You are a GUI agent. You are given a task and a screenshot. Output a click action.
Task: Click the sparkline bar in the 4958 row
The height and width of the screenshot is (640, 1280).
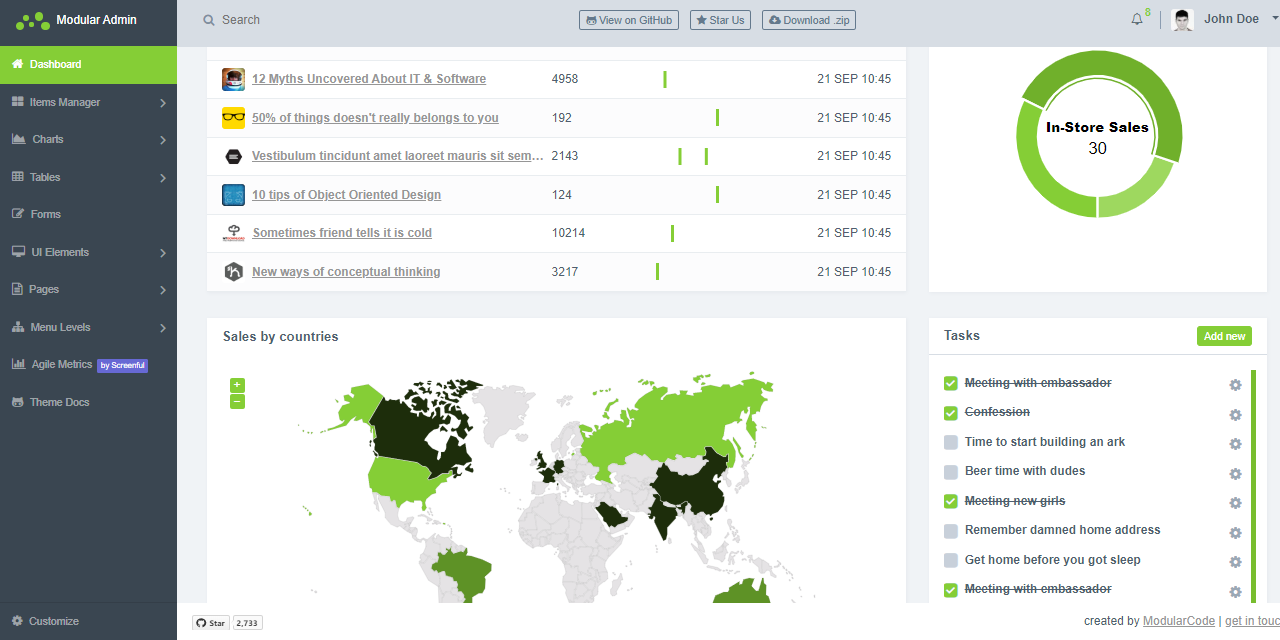pos(665,79)
